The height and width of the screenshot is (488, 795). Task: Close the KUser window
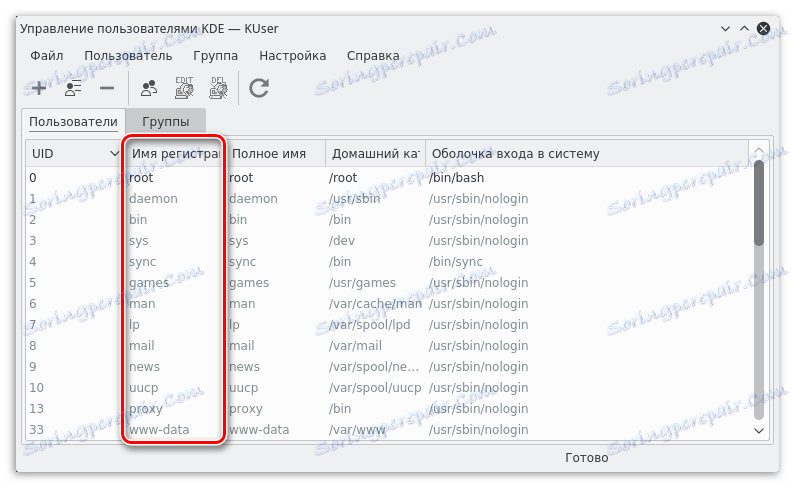(x=764, y=28)
